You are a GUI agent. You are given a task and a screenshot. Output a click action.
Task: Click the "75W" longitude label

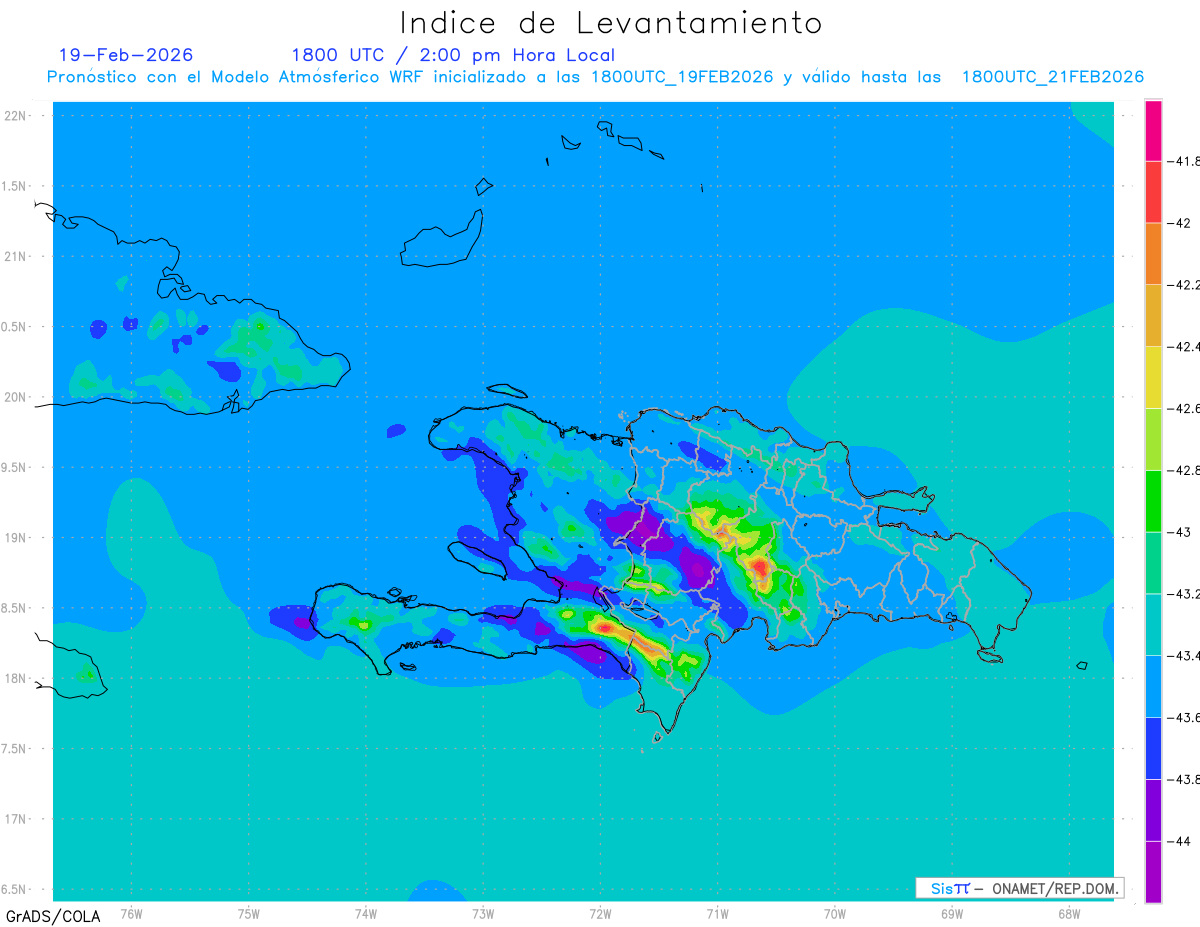coord(249,914)
